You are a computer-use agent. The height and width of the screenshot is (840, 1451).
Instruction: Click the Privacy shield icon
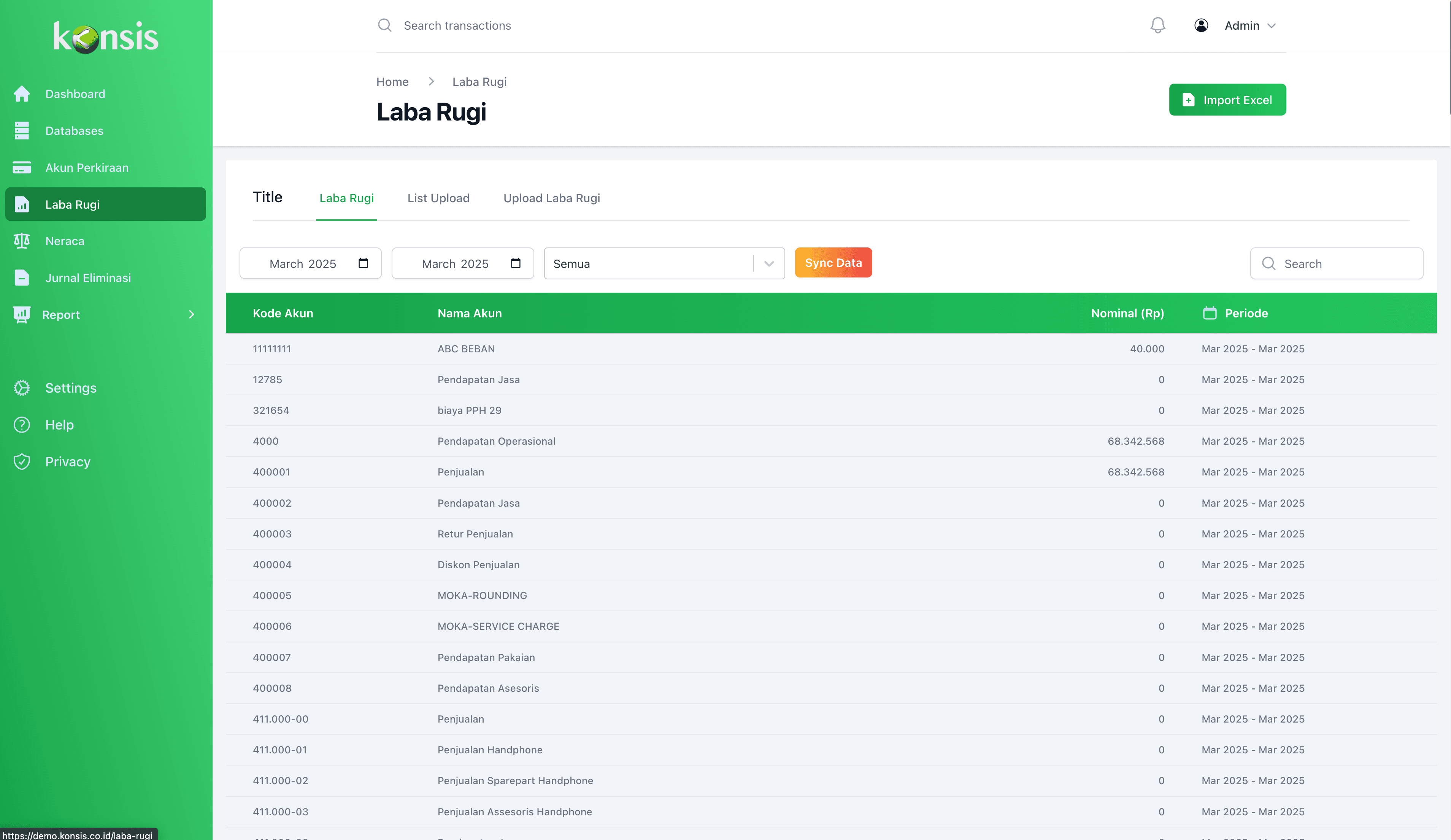click(x=22, y=461)
